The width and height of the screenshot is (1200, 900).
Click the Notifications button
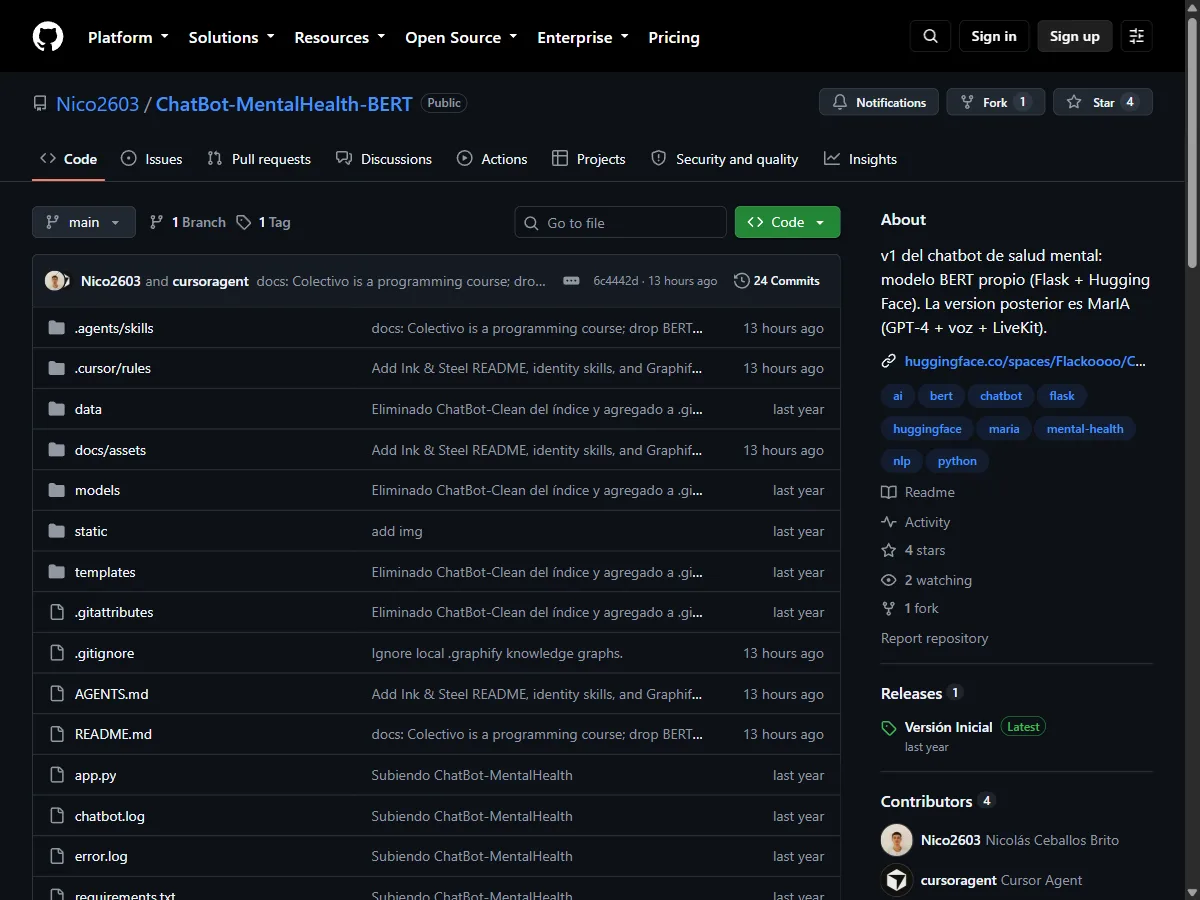pos(879,102)
